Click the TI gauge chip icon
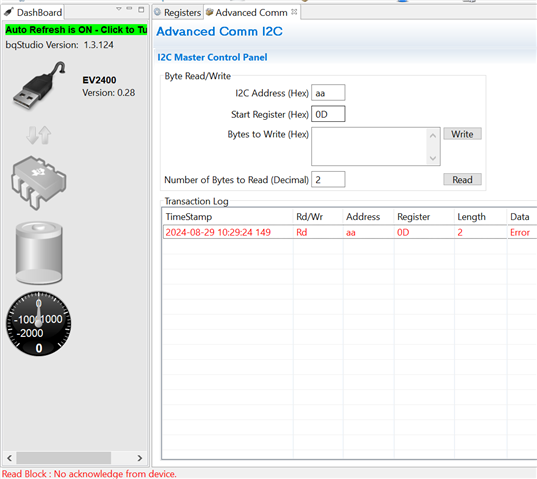 39,182
